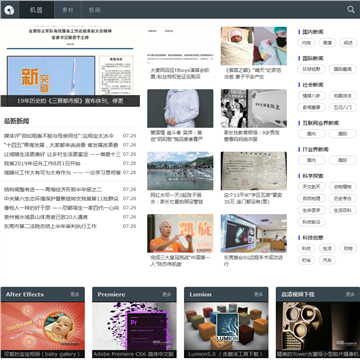Open the 贵州省水城县山体滑坡 news link

pos(46,217)
